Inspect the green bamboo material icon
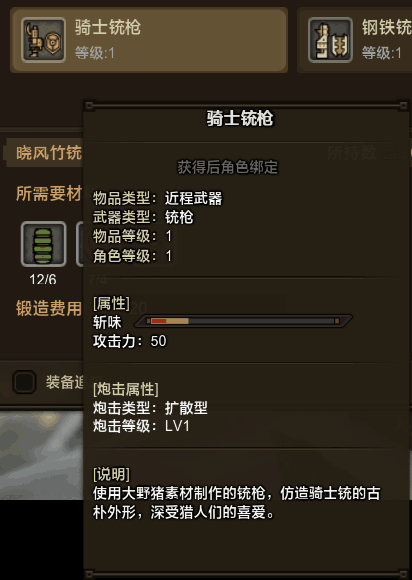The image size is (412, 580). [x=44, y=244]
